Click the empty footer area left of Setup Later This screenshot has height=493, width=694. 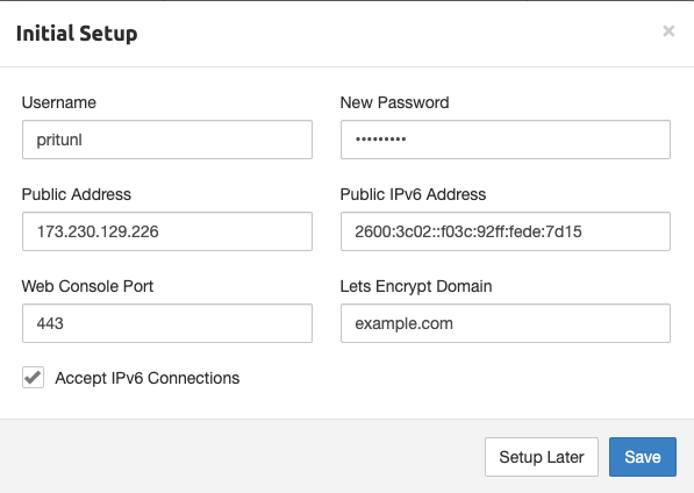(240, 457)
